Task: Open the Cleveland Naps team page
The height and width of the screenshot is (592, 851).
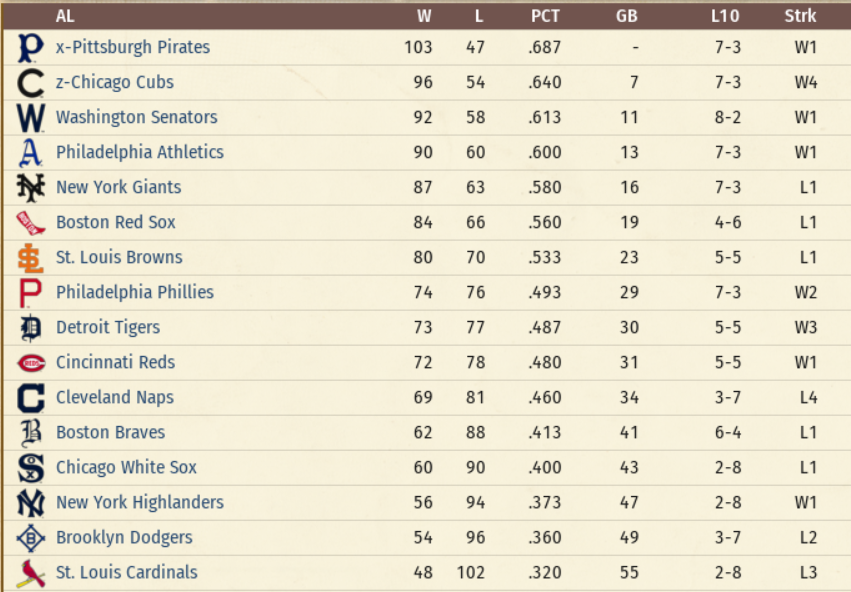Action: pos(114,397)
